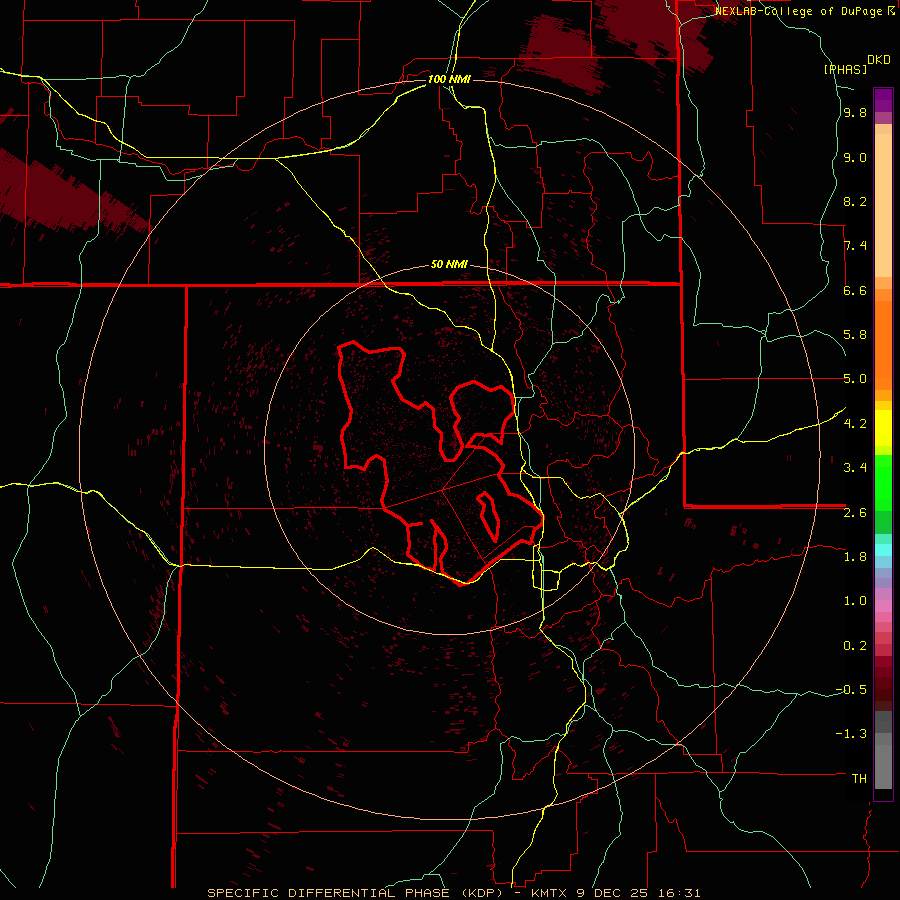
Task: Click the 5.0 value on the scale
Action: click(x=855, y=379)
